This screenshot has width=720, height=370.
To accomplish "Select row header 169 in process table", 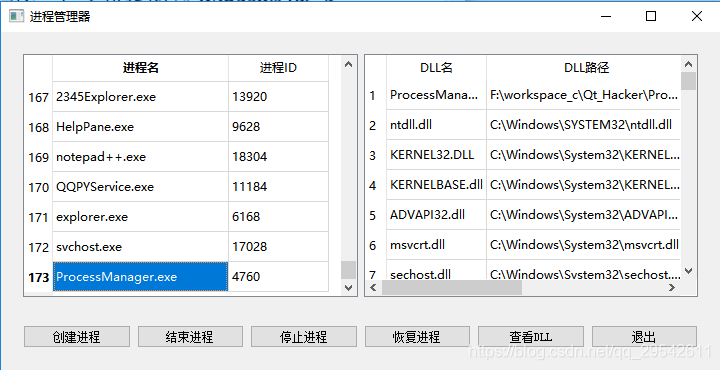I will 39,157.
